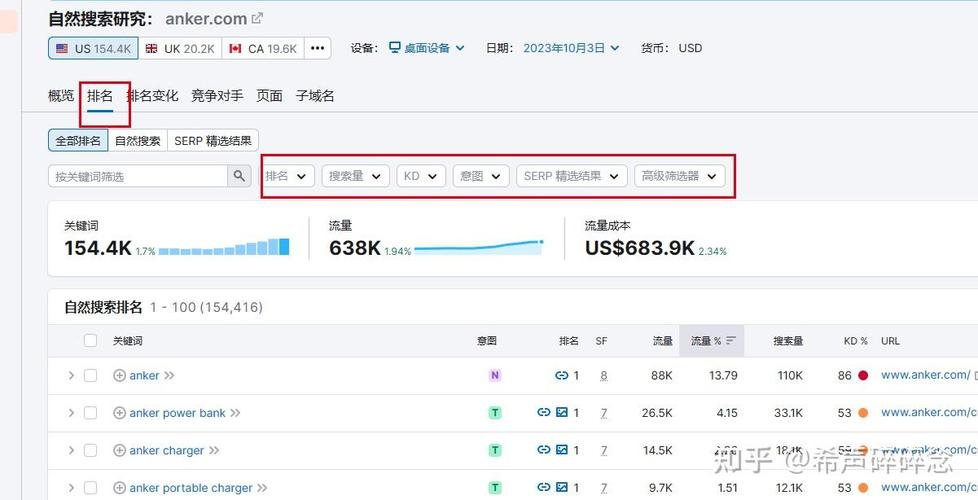978x500 pixels.
Task: Expand the anker charger row
Action: 71,450
